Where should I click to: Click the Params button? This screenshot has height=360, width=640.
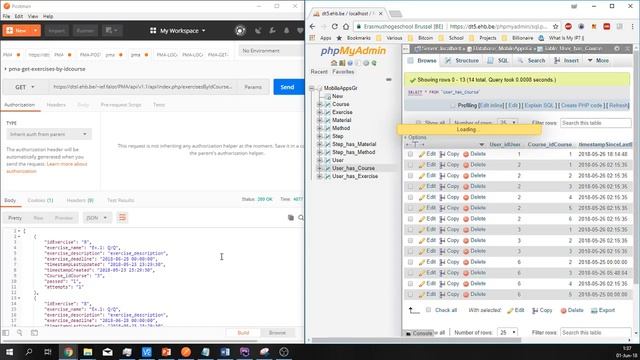253,87
